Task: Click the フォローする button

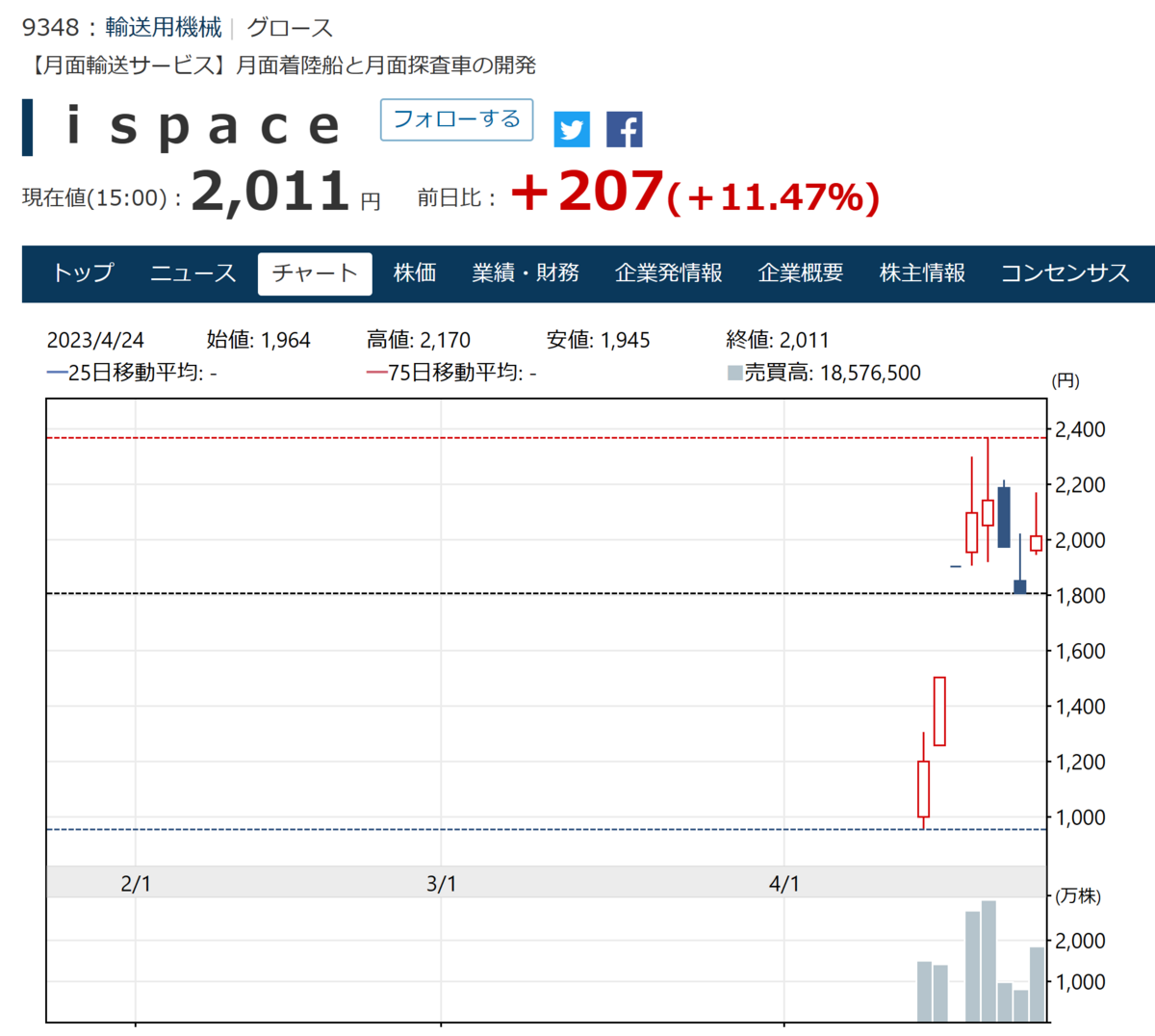Action: point(456,119)
